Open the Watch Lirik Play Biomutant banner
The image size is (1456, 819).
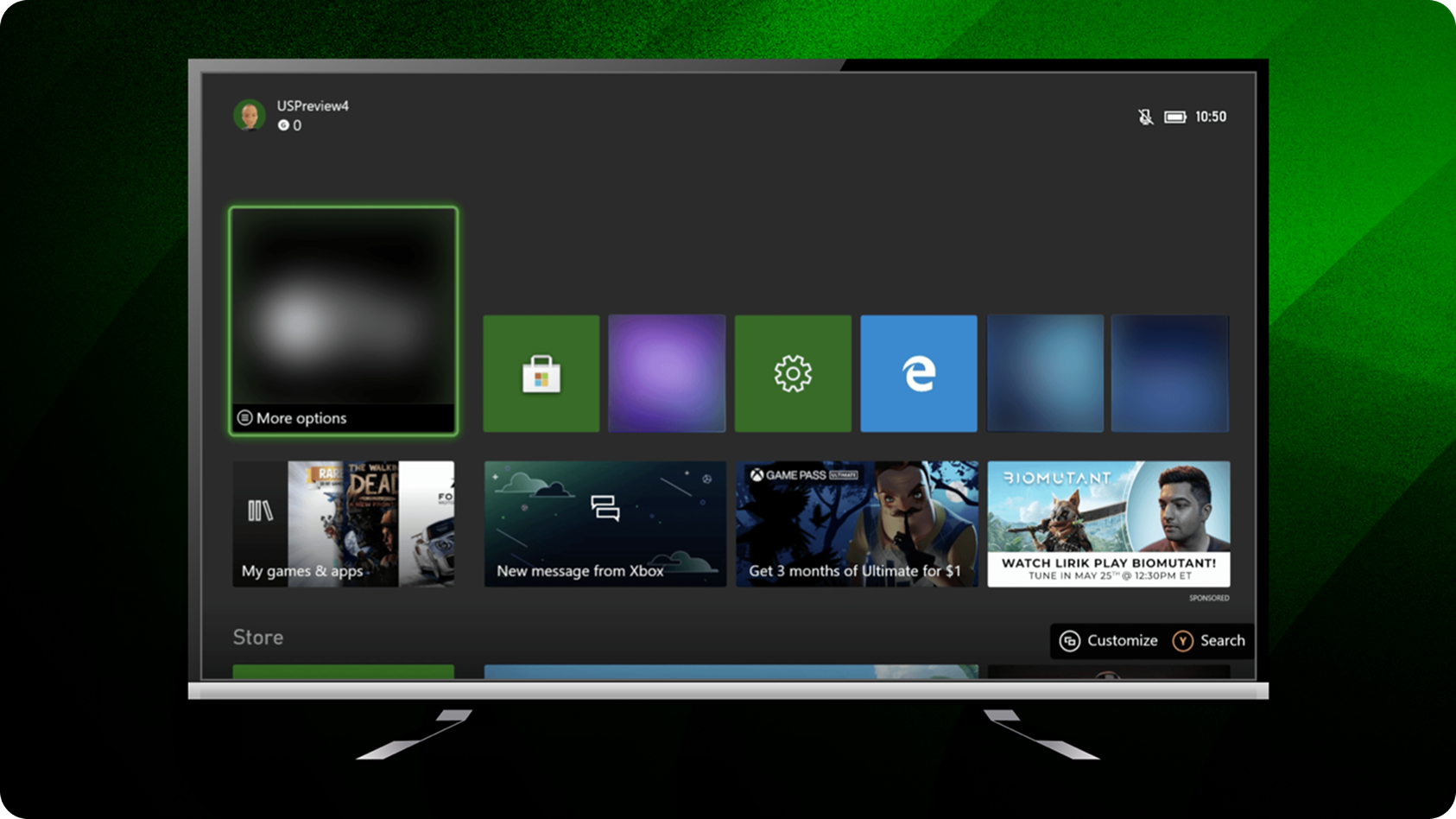1109,523
